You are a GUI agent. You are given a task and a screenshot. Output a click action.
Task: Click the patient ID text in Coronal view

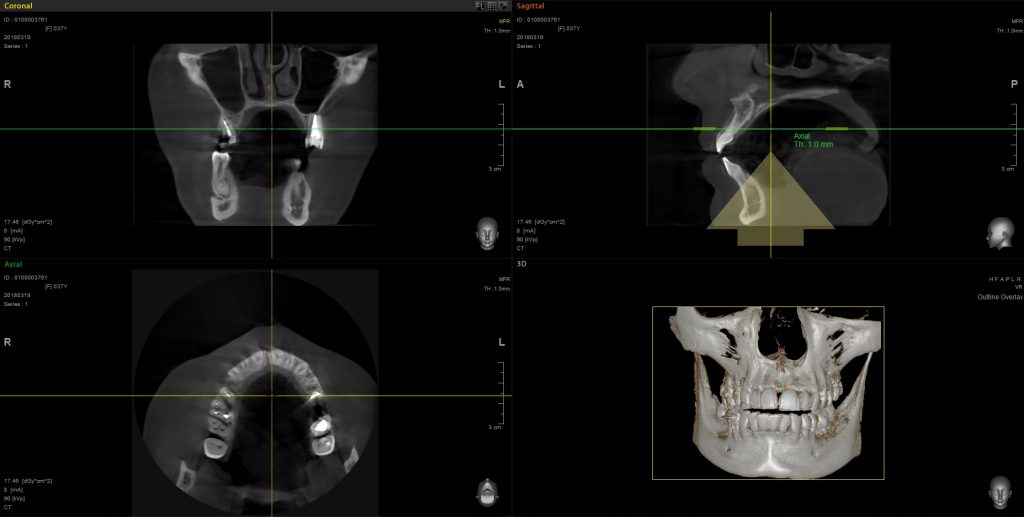coord(25,20)
